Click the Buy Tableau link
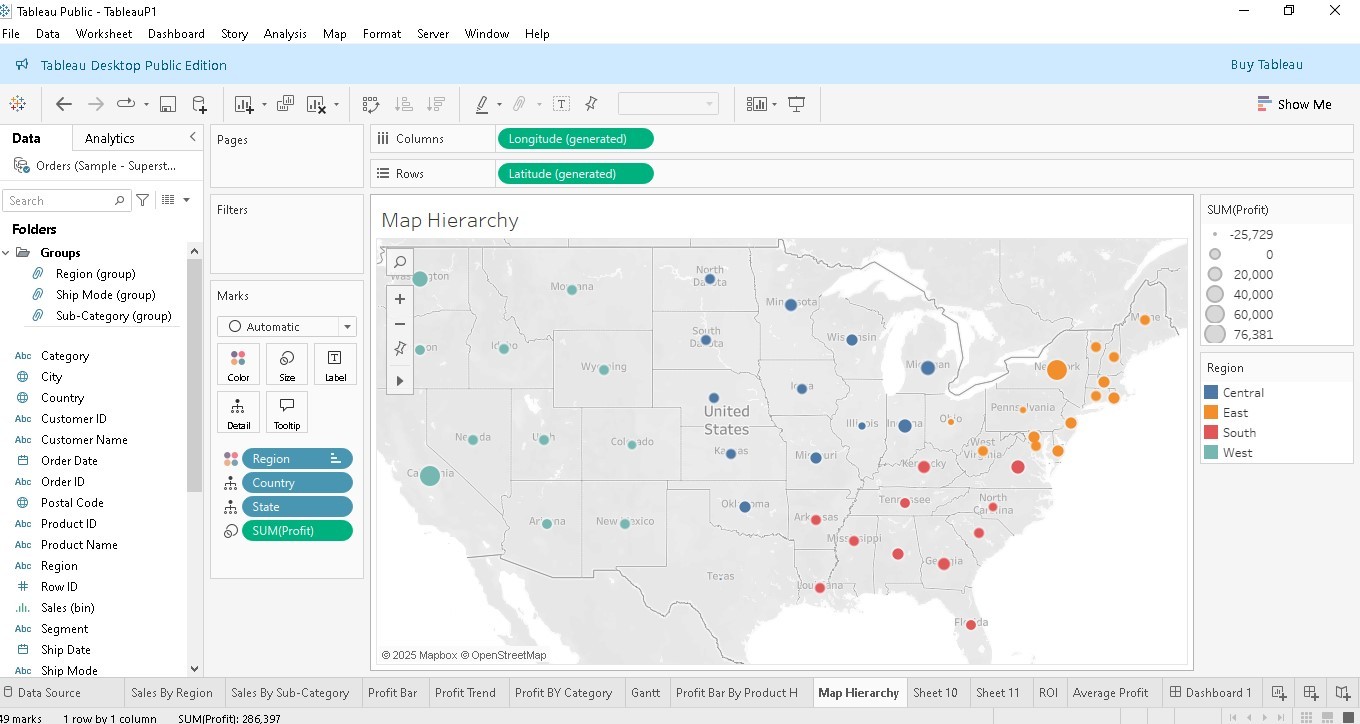 (1266, 63)
